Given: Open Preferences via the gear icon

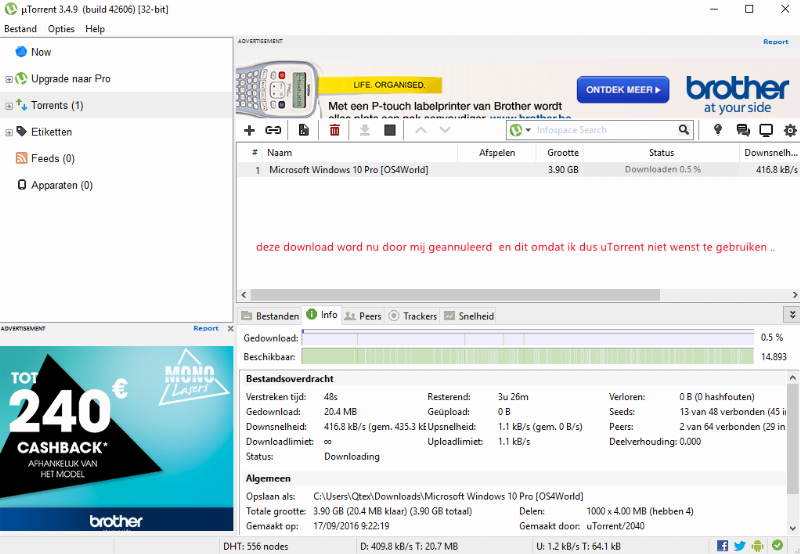Looking at the screenshot, I should 790,130.
